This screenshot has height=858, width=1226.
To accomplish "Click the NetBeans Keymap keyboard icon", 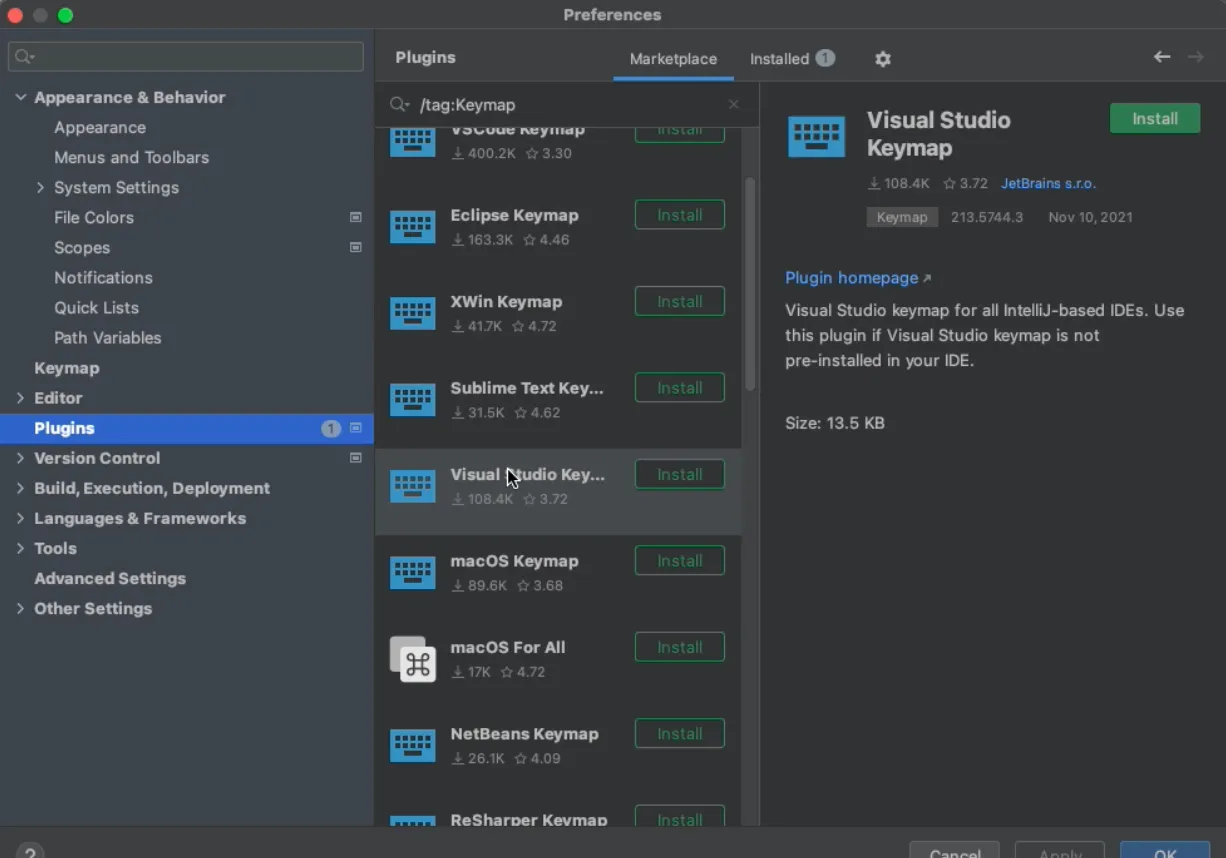I will click(x=412, y=746).
